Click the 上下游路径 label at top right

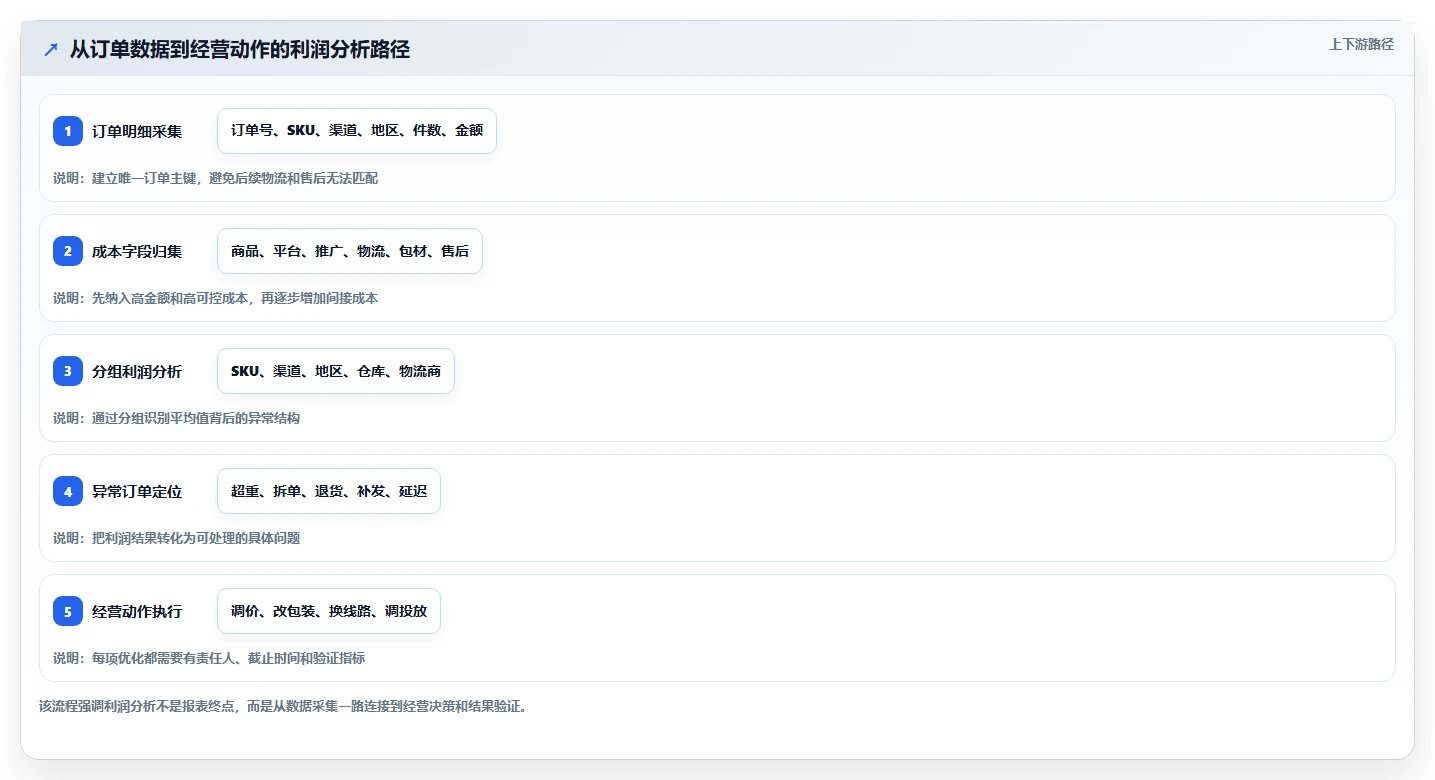1361,44
